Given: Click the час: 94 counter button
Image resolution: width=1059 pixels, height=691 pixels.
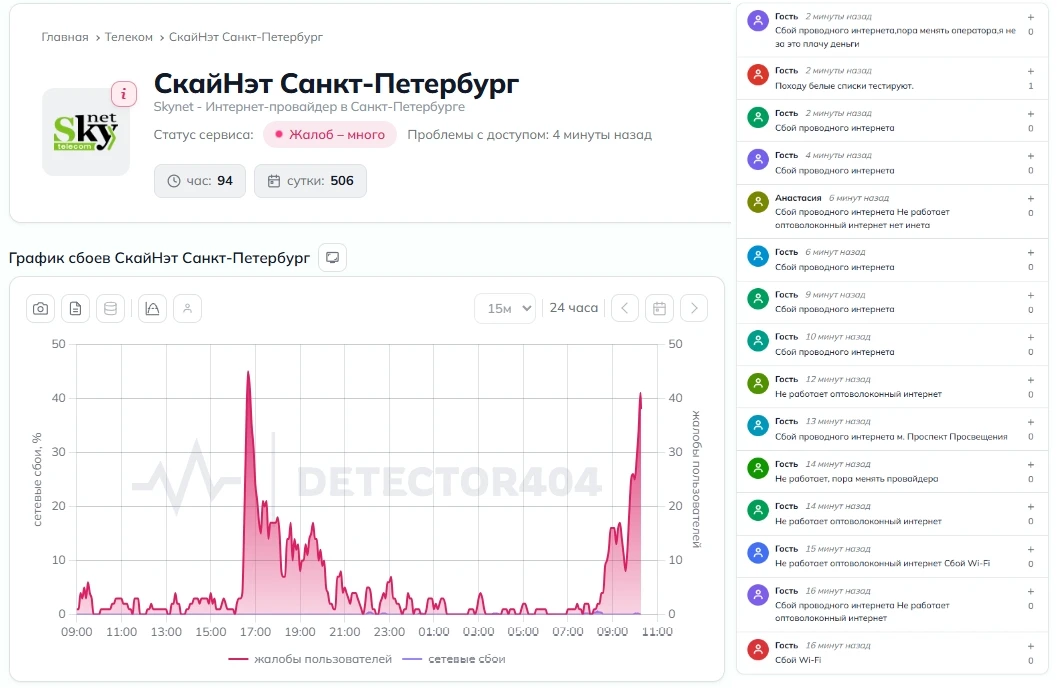Looking at the screenshot, I should point(200,181).
